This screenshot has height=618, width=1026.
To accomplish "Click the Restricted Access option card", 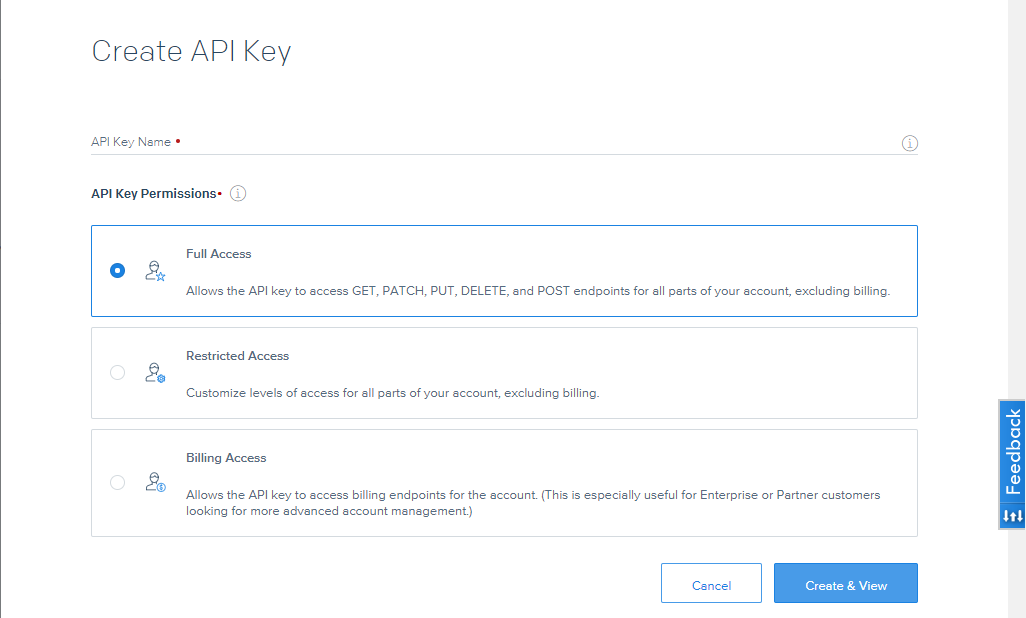I will tap(504, 372).
